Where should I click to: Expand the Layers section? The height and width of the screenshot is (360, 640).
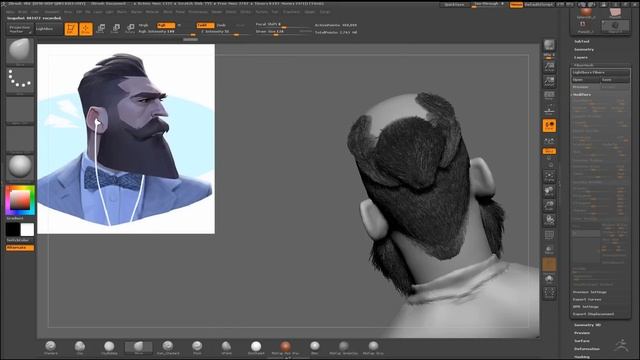[x=581, y=58]
